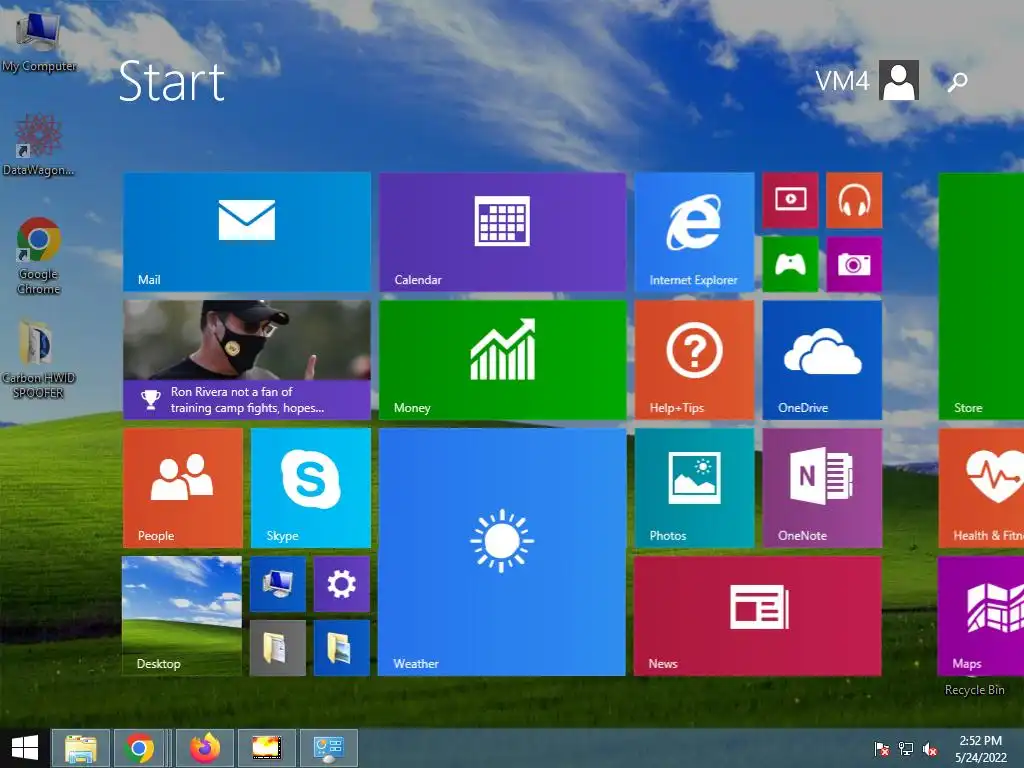Open the People tile
This screenshot has height=768, width=1024.
tap(183, 488)
